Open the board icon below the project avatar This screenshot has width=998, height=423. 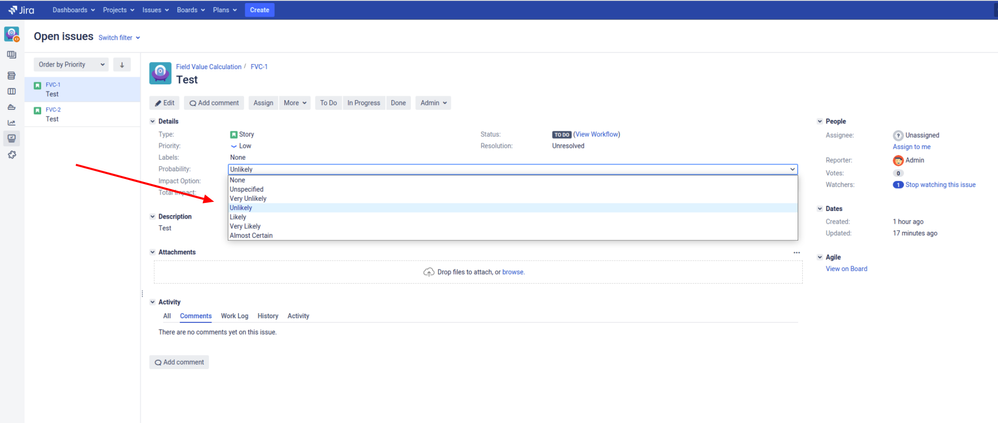(11, 55)
